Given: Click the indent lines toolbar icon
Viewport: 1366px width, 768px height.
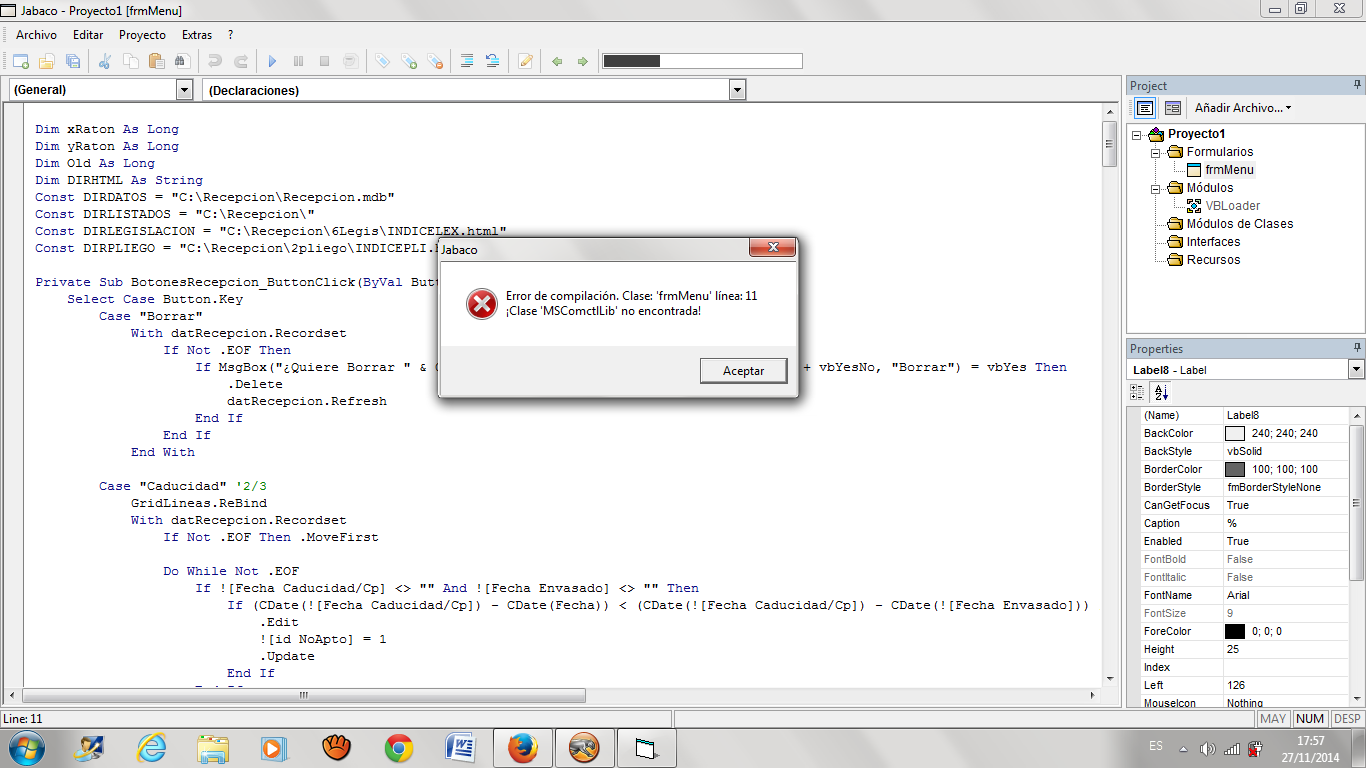Looking at the screenshot, I should click(x=467, y=61).
